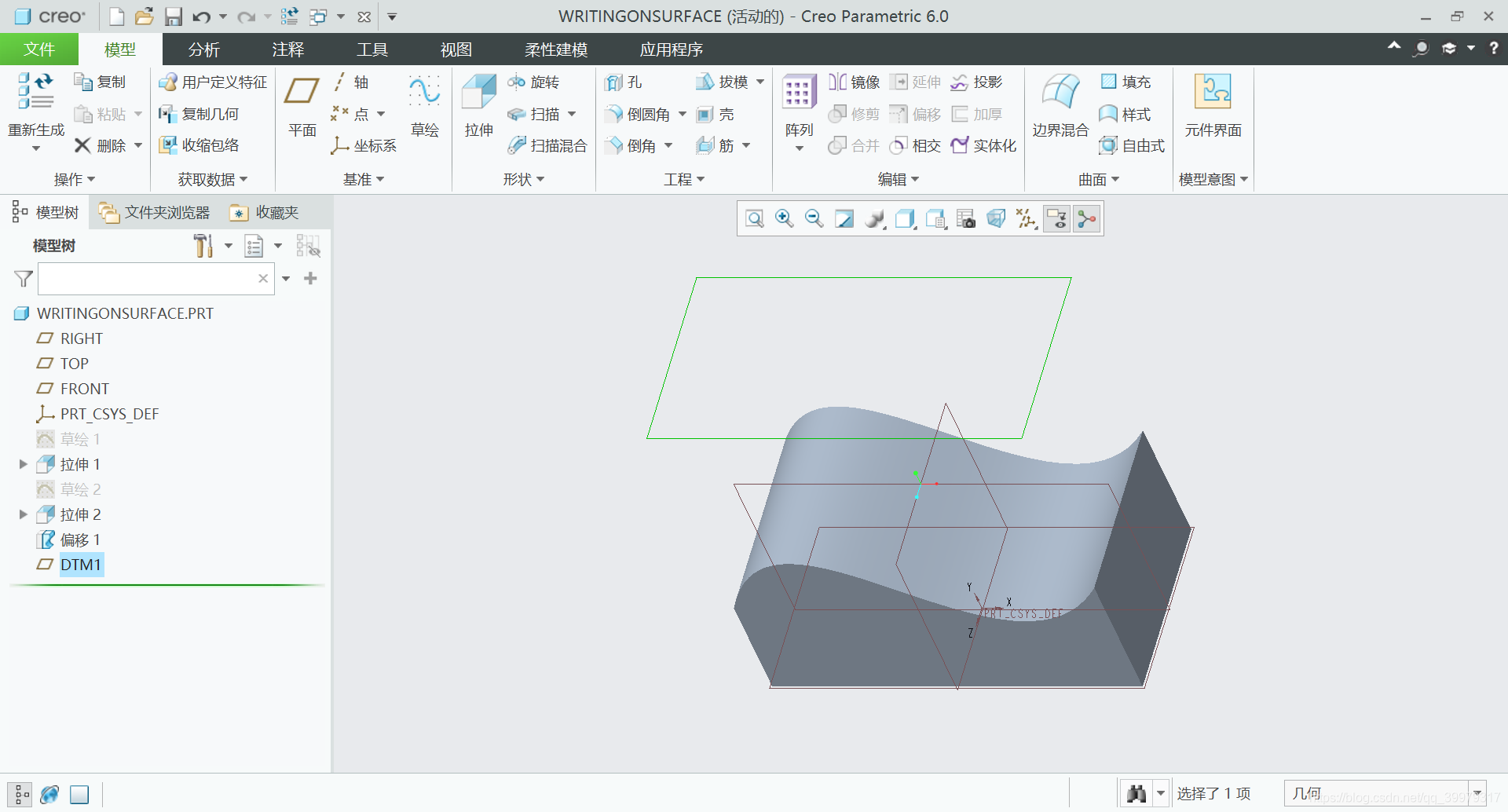Click the Intersect (相交) tool

click(915, 145)
